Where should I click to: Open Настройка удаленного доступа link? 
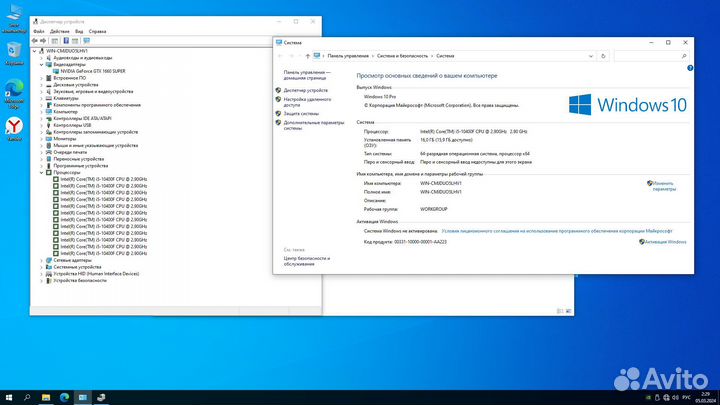307,102
